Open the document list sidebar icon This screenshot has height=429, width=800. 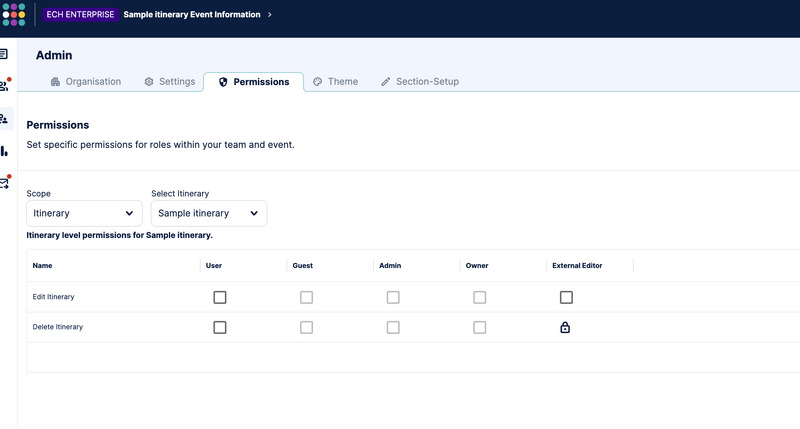click(4, 54)
